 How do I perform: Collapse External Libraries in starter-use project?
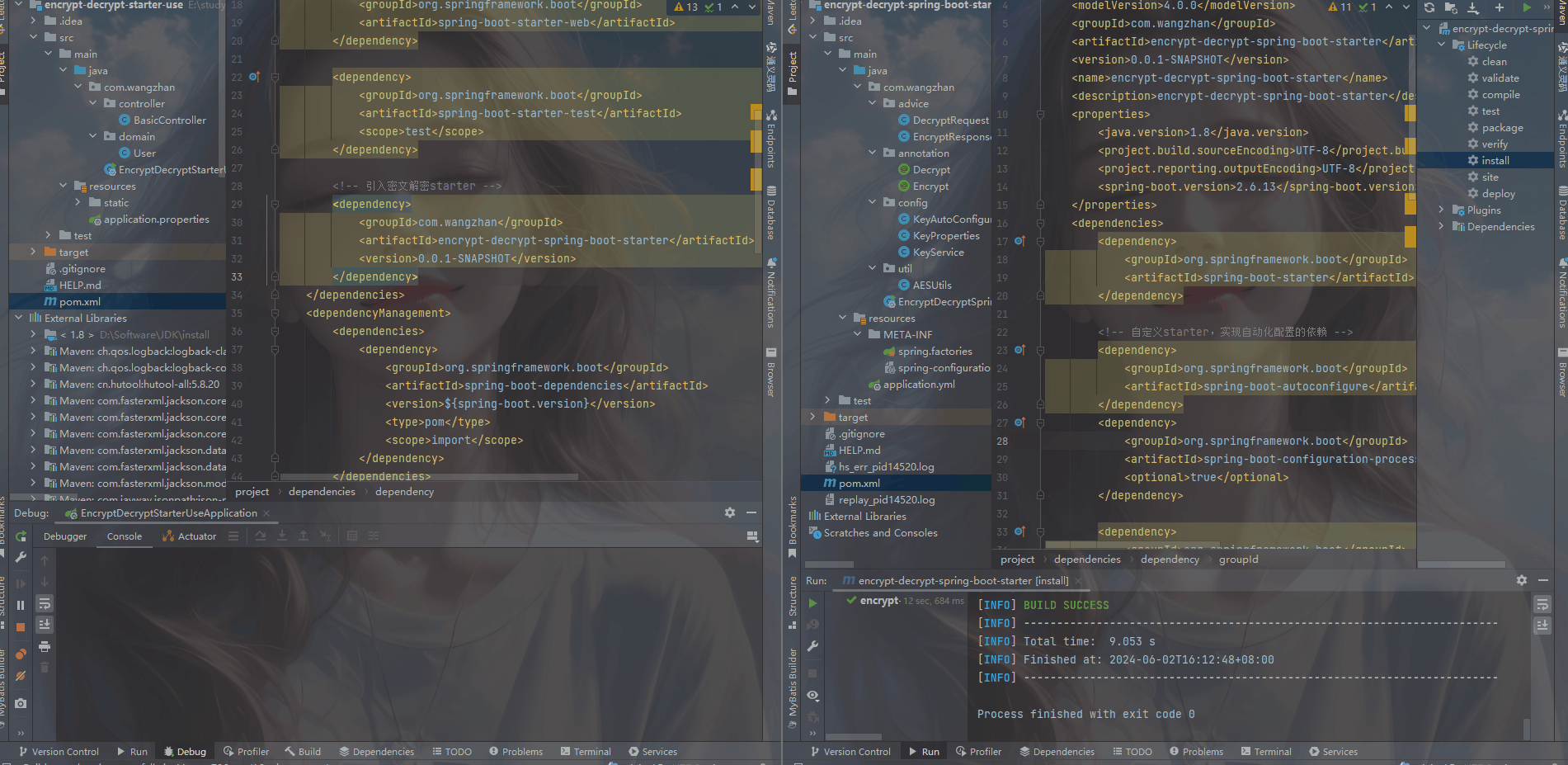(x=19, y=318)
